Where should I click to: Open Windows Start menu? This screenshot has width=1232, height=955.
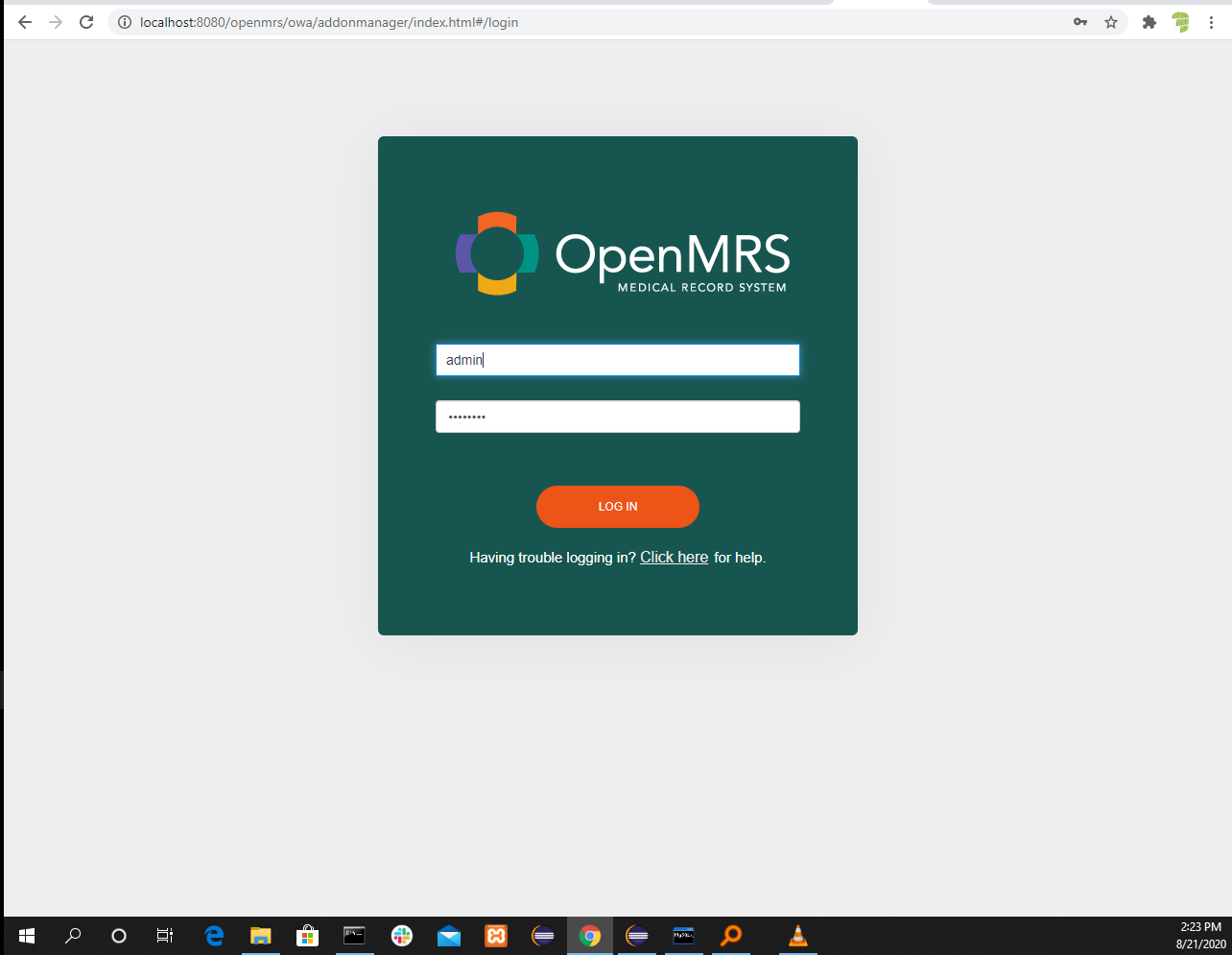coord(26,936)
